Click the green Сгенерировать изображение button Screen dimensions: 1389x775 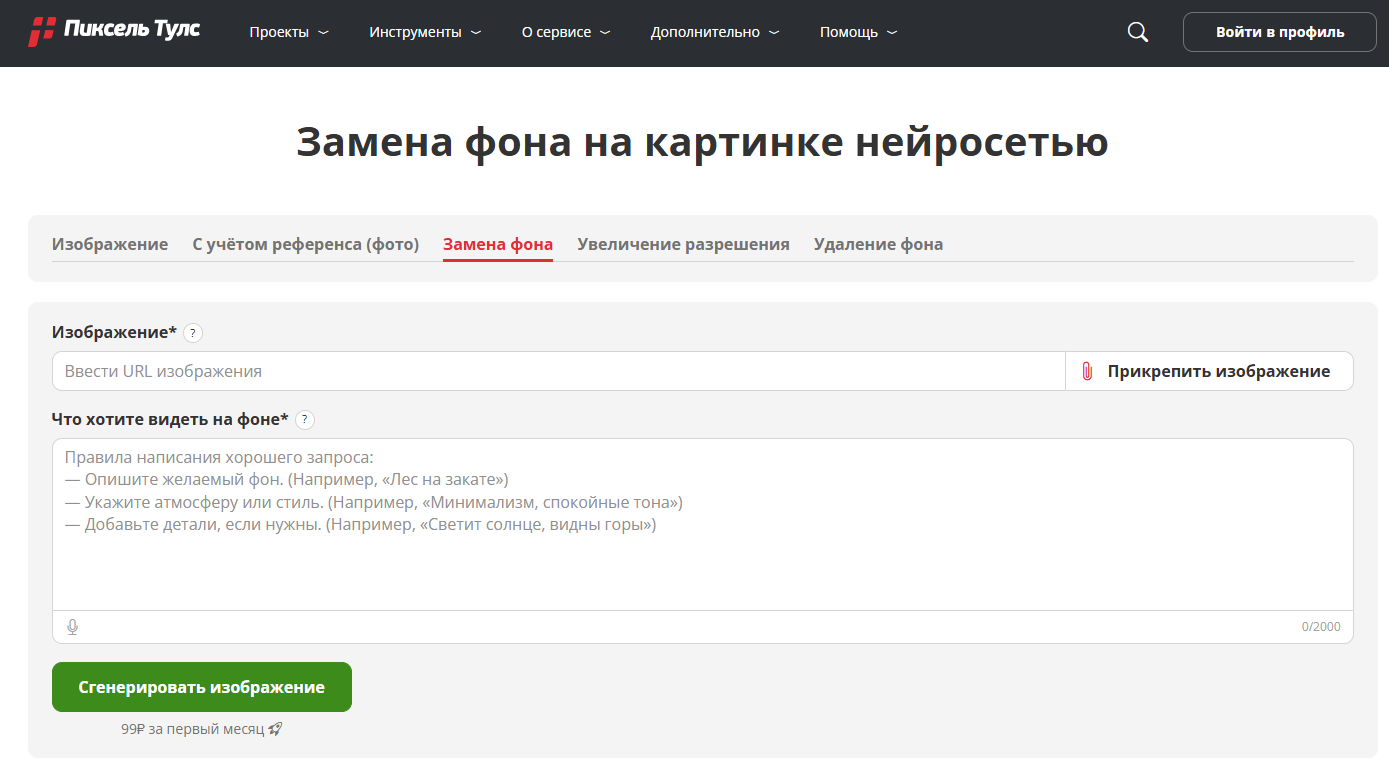click(x=202, y=687)
